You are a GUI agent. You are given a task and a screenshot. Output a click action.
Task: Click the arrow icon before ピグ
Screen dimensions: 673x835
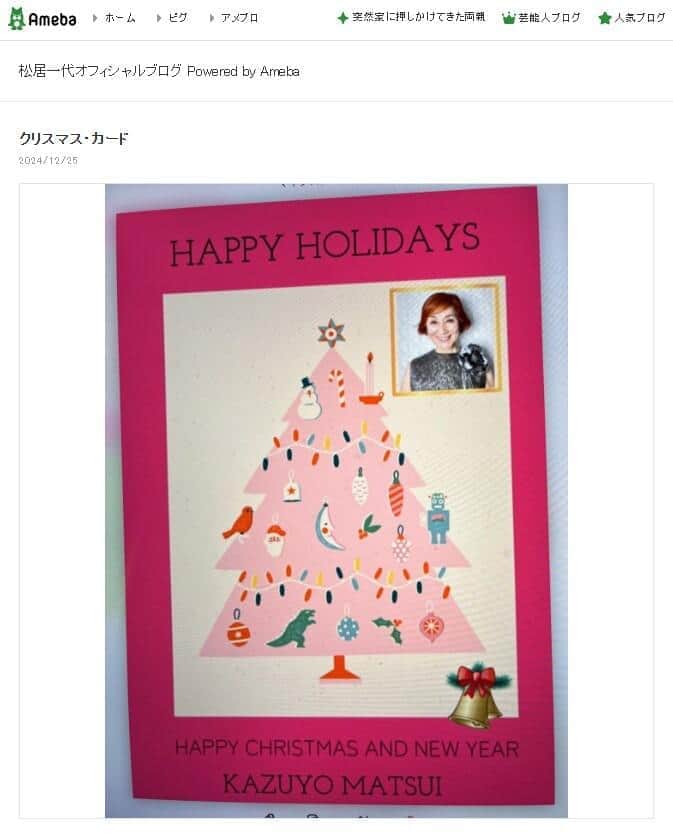tap(159, 18)
